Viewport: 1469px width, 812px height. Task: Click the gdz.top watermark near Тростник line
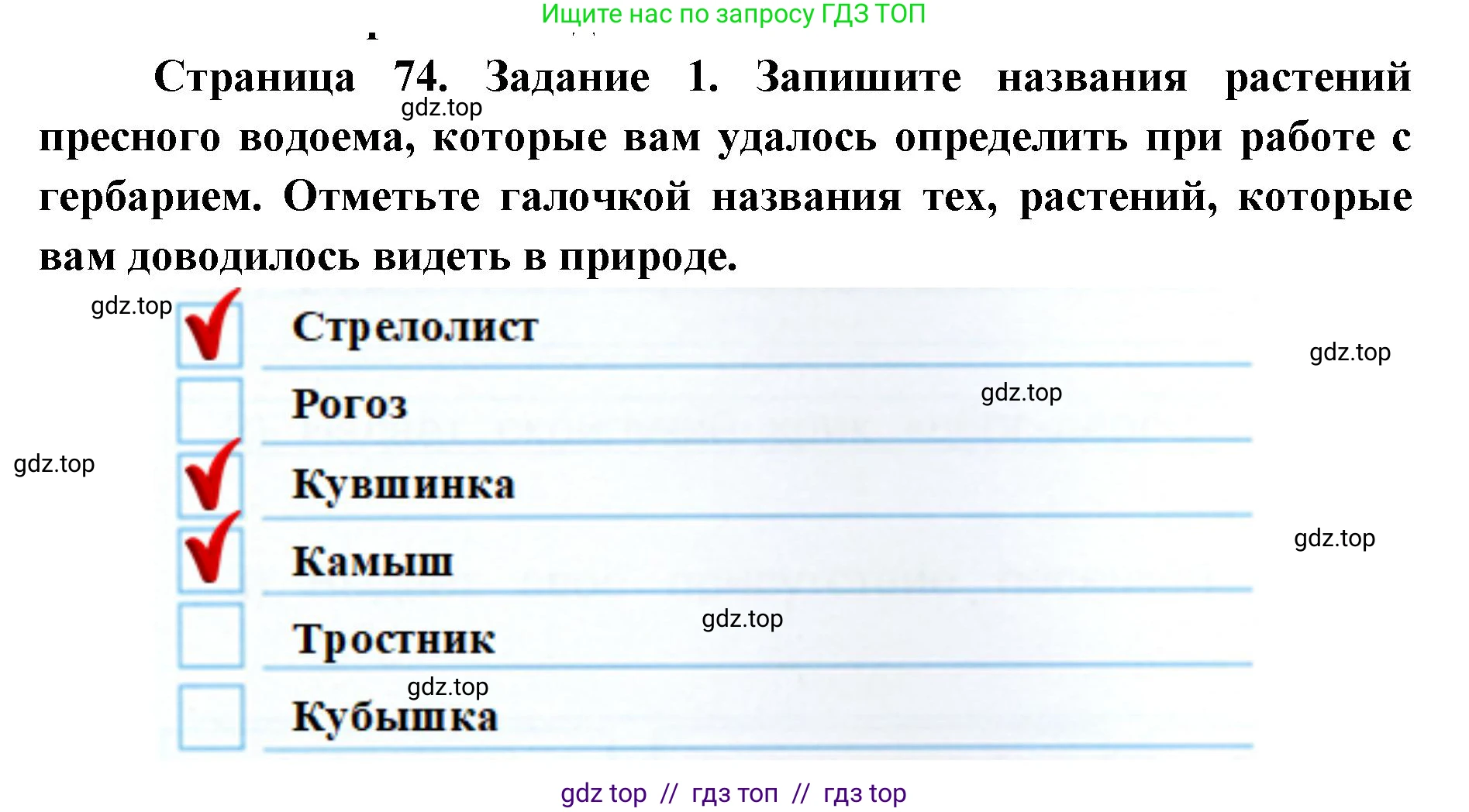tap(741, 619)
